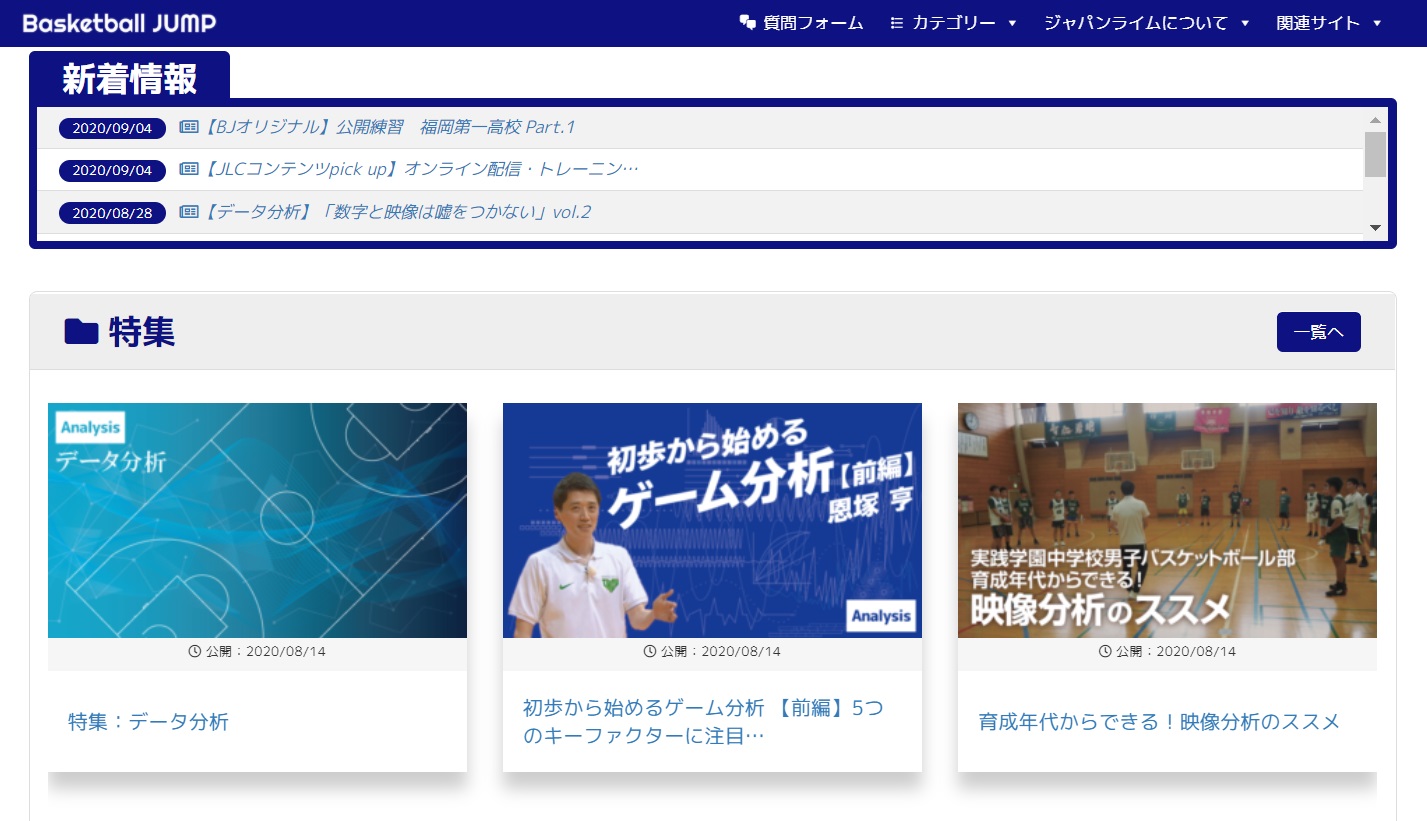The height and width of the screenshot is (821, 1427).
Task: Click the newspaper icon on the データ分析 news item
Action: click(x=189, y=212)
